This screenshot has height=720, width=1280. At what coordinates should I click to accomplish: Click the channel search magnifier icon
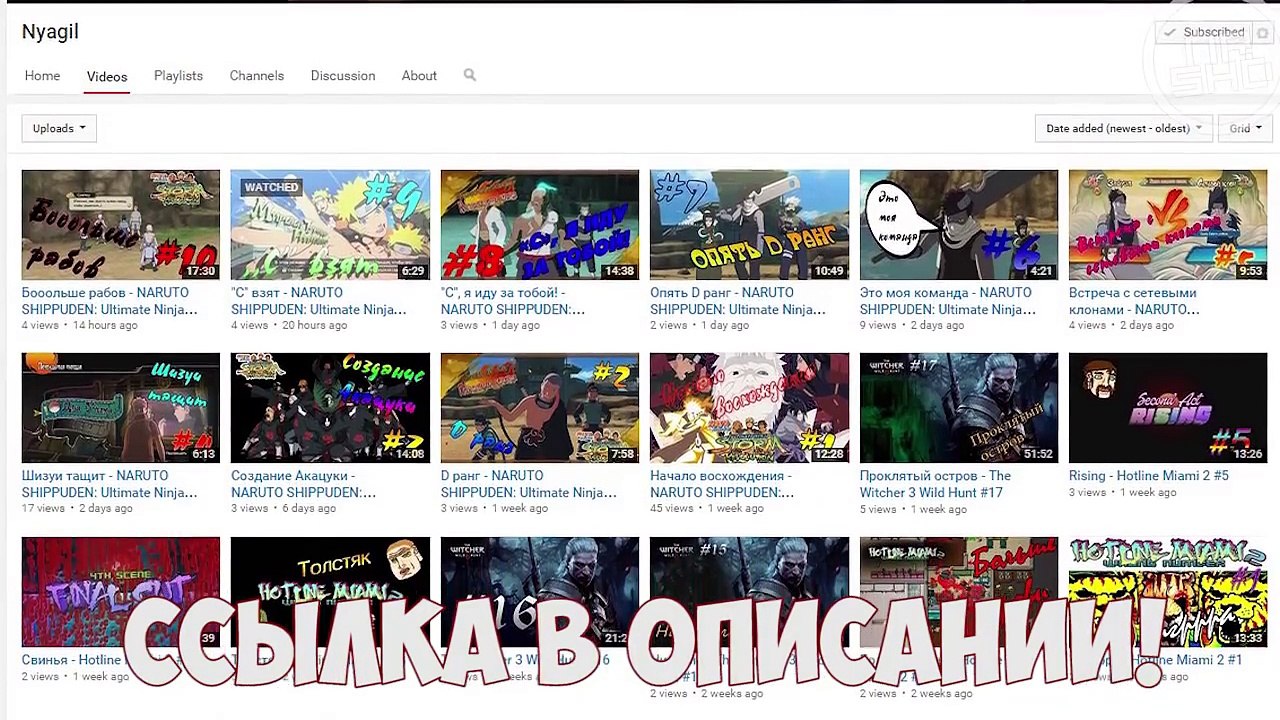pos(470,75)
